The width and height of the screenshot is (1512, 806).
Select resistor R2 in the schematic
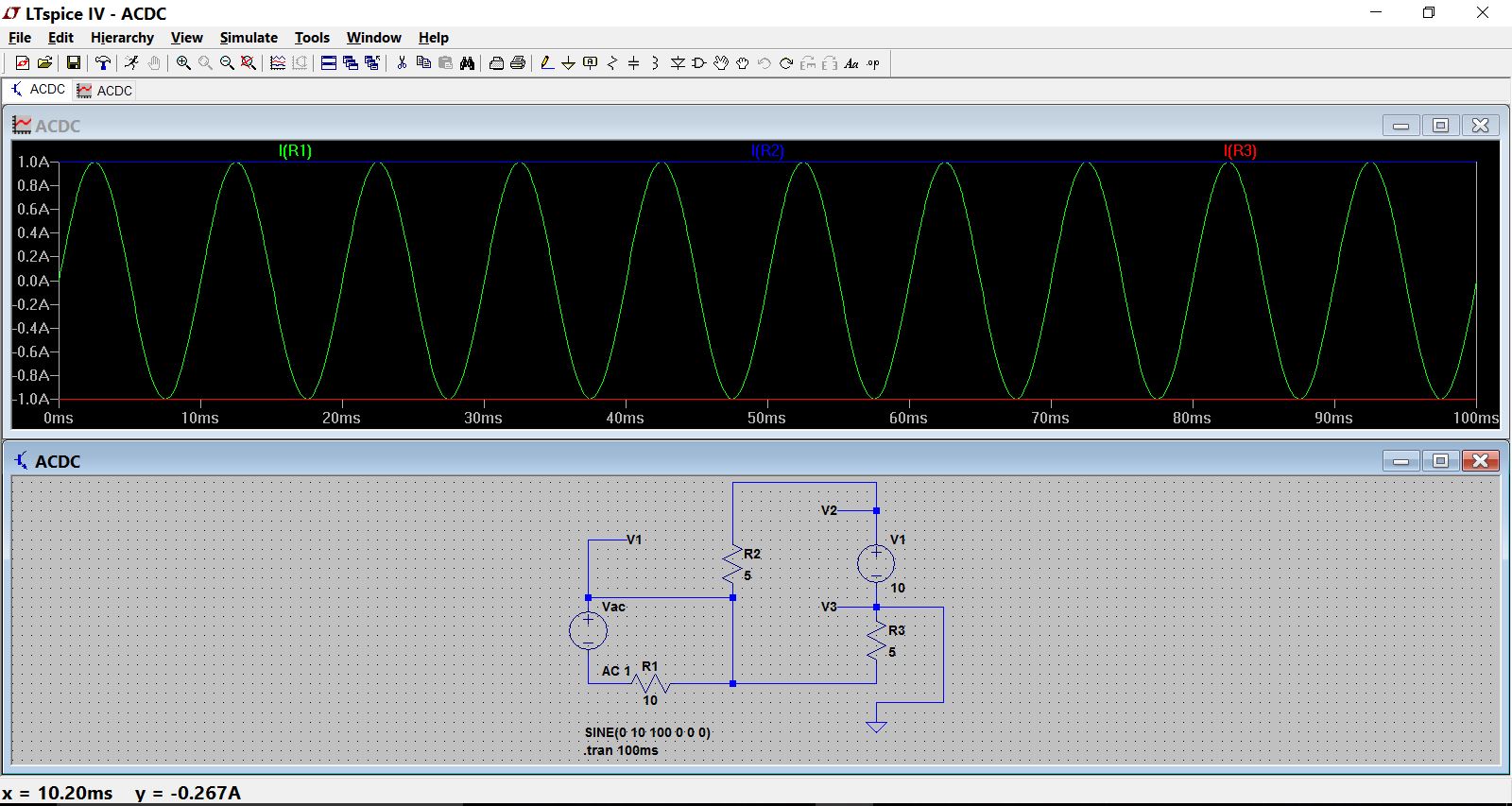[x=732, y=563]
